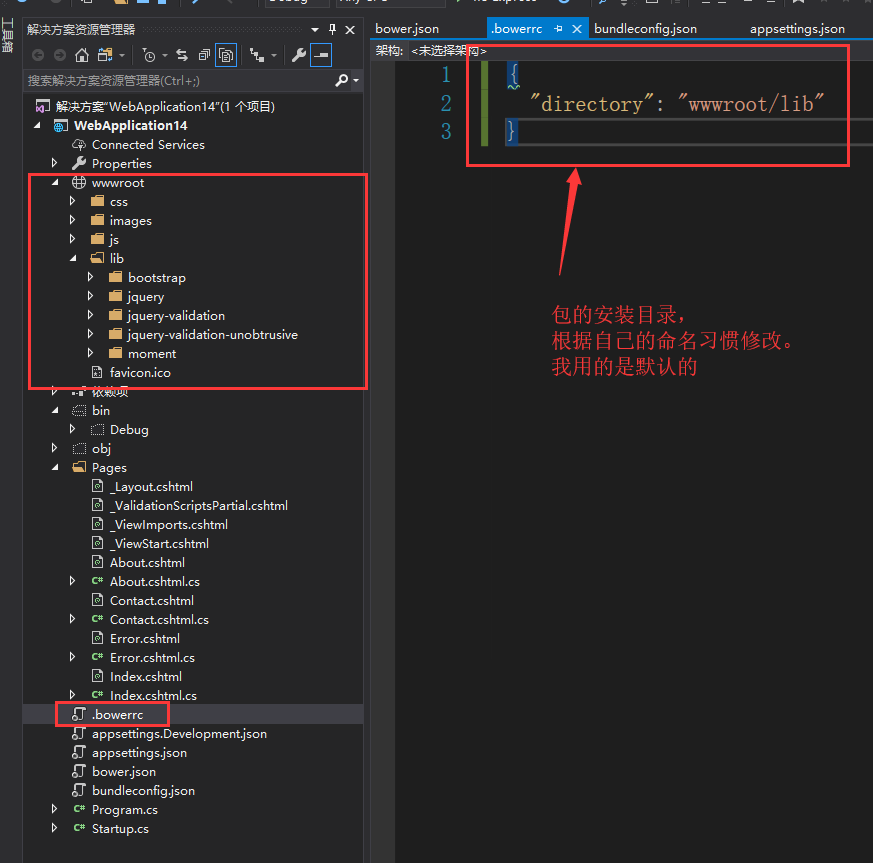This screenshot has height=863, width=873.
Task: Expand the Index.cshtml.cs node
Action: pyautogui.click(x=72, y=694)
